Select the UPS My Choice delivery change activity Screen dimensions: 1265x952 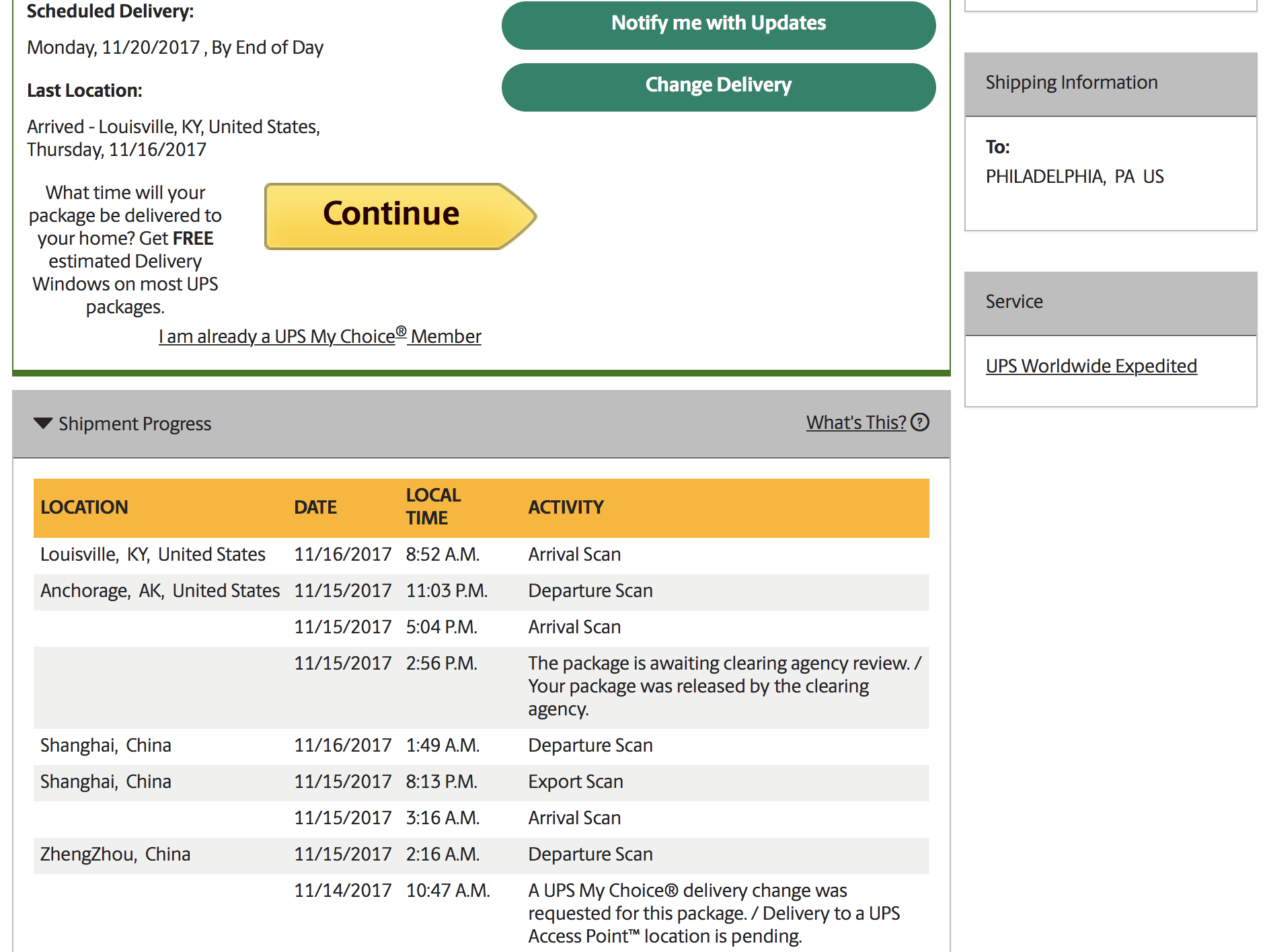click(x=714, y=913)
